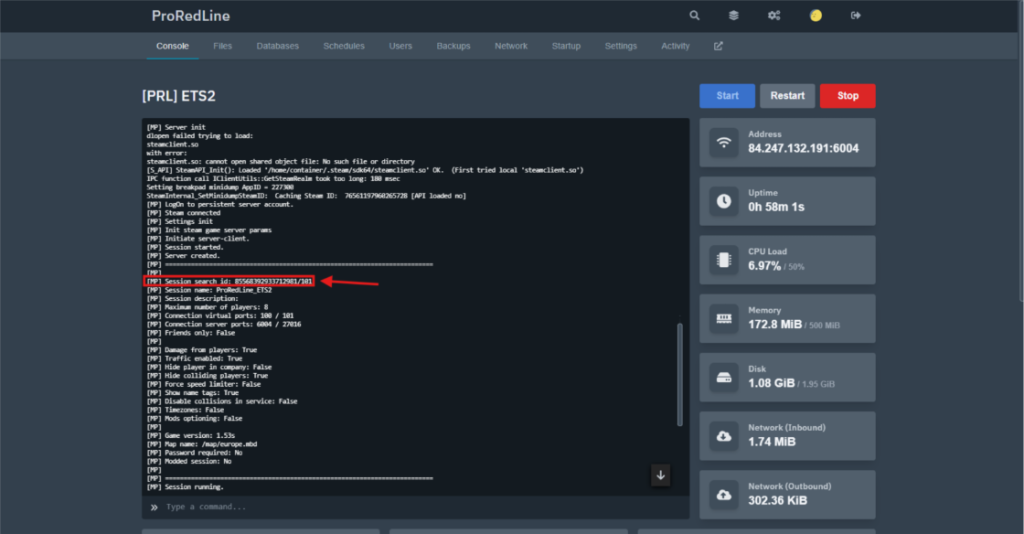
Task: Open the Backups tab
Action: point(453,46)
